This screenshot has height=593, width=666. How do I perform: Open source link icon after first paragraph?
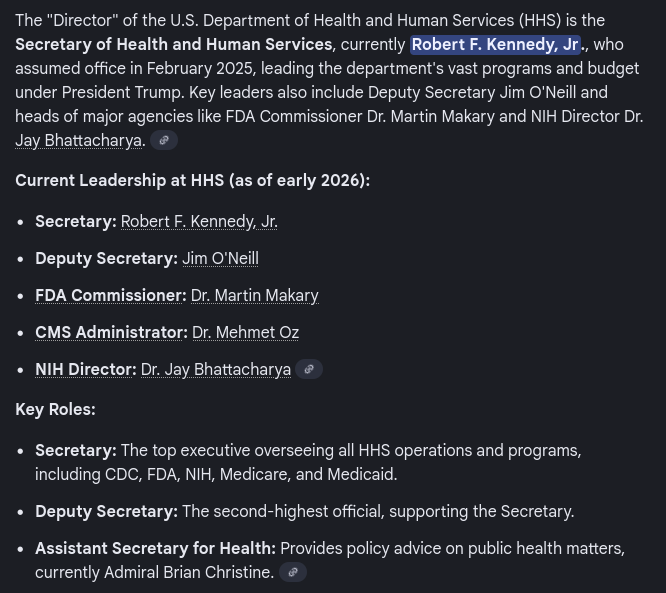point(163,141)
